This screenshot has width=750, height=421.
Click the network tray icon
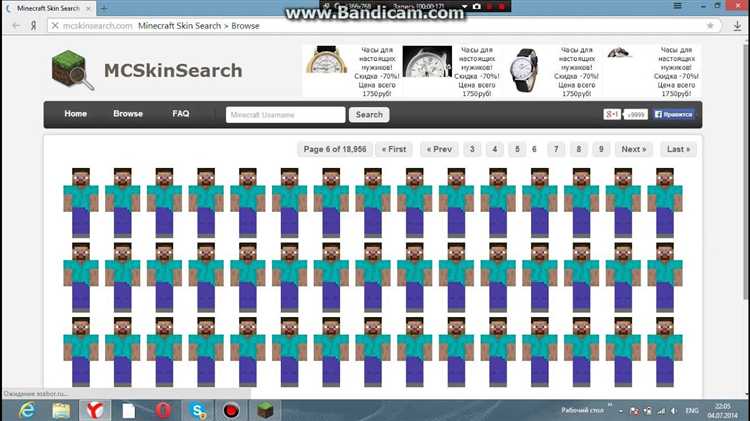661,411
